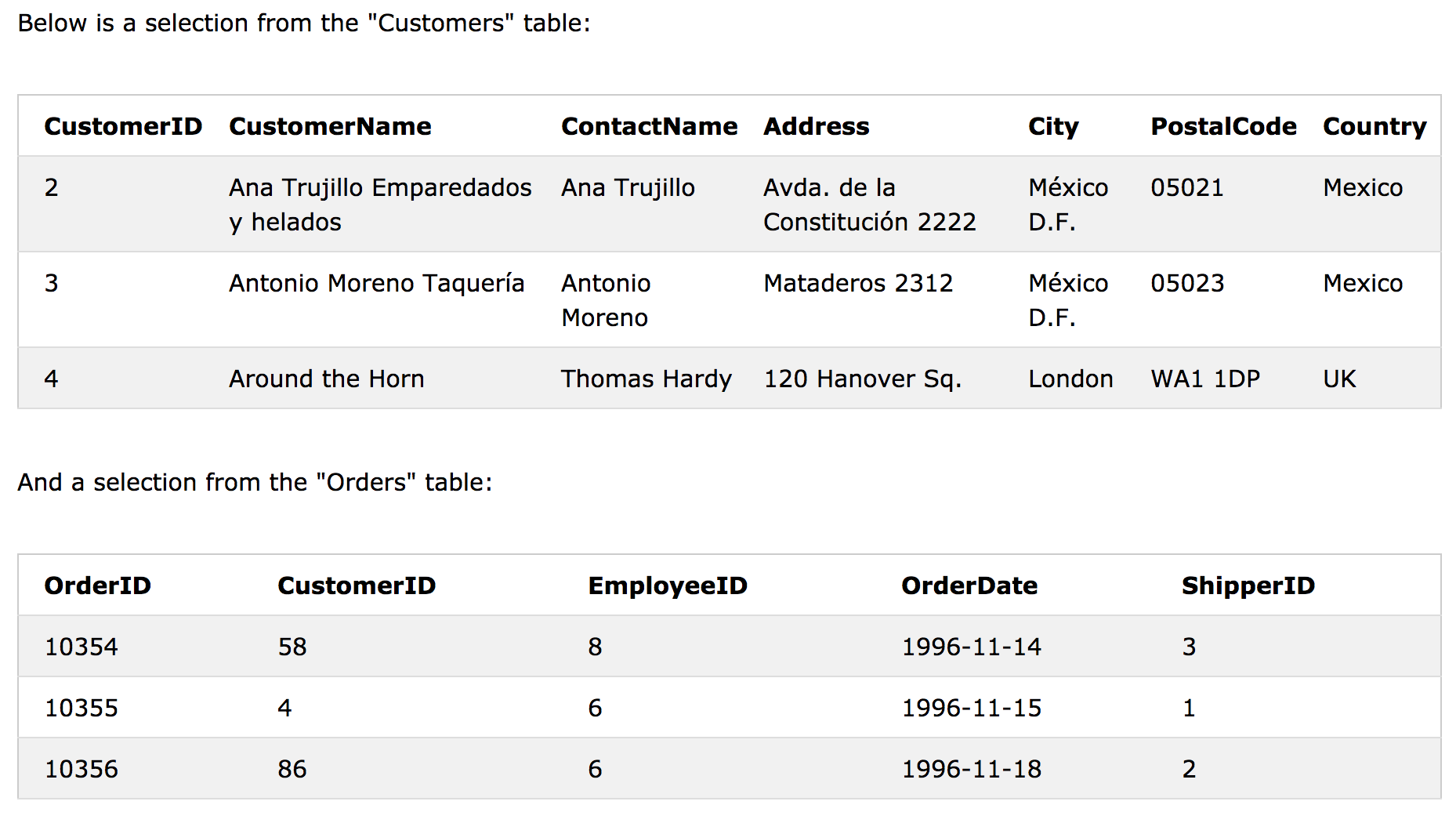This screenshot has height=823, width=1456.
Task: Click postal code 'WA1 1DP'
Action: pos(1204,379)
